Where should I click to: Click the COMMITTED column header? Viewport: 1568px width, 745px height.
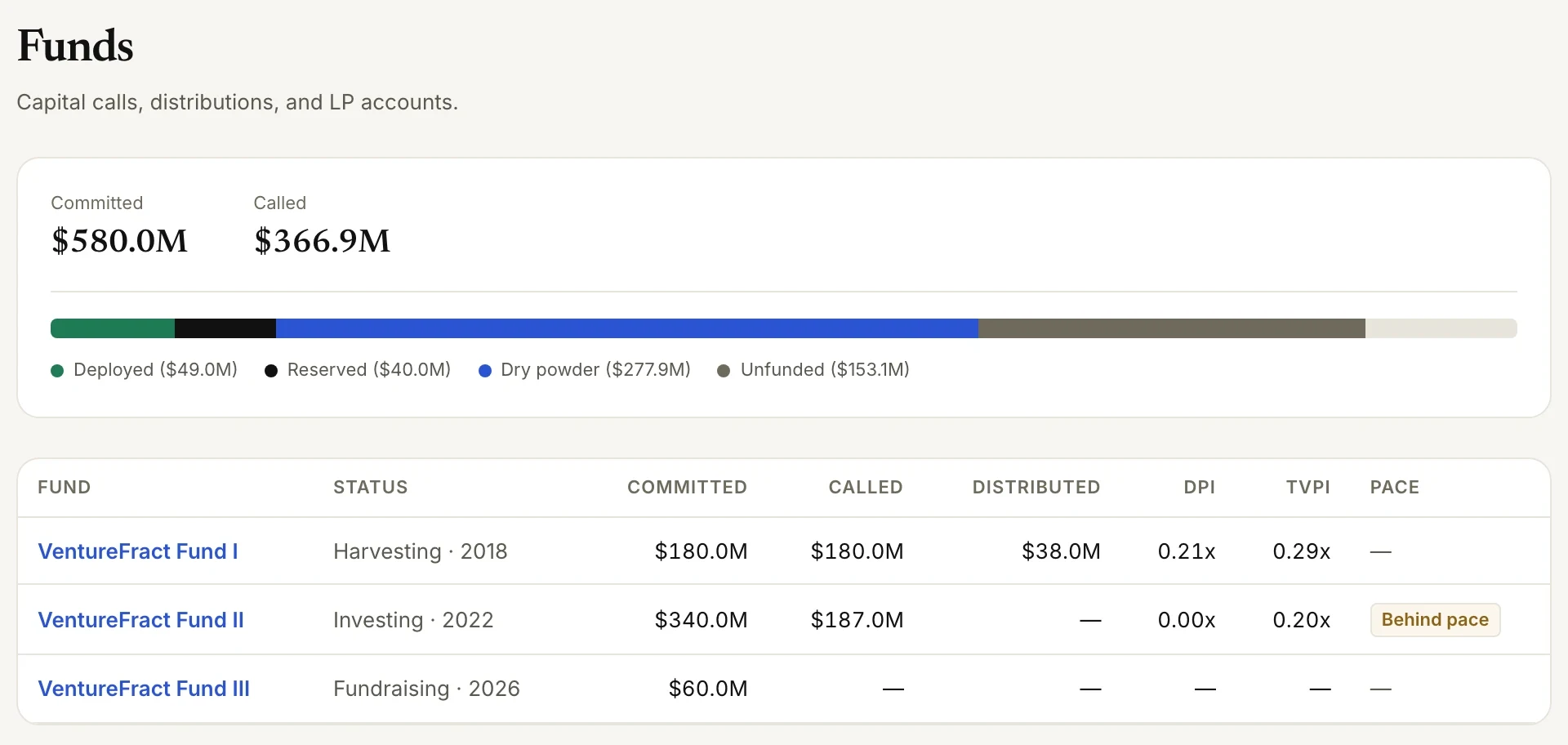(687, 488)
